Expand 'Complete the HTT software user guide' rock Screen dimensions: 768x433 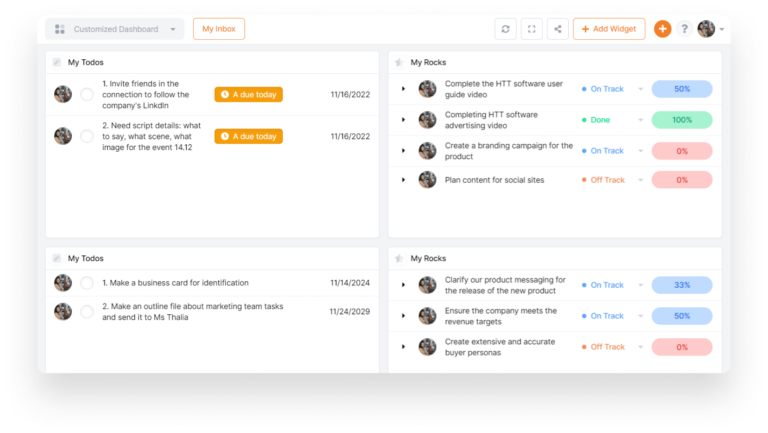click(403, 89)
